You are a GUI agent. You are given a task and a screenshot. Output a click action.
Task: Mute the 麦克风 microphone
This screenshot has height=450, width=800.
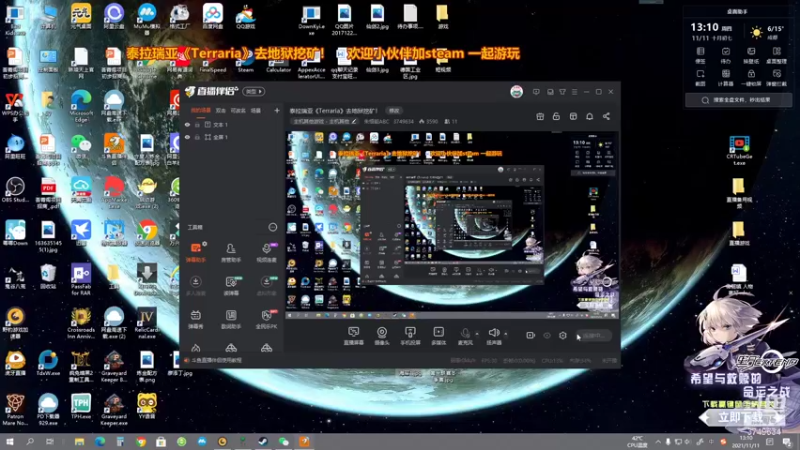(x=465, y=336)
